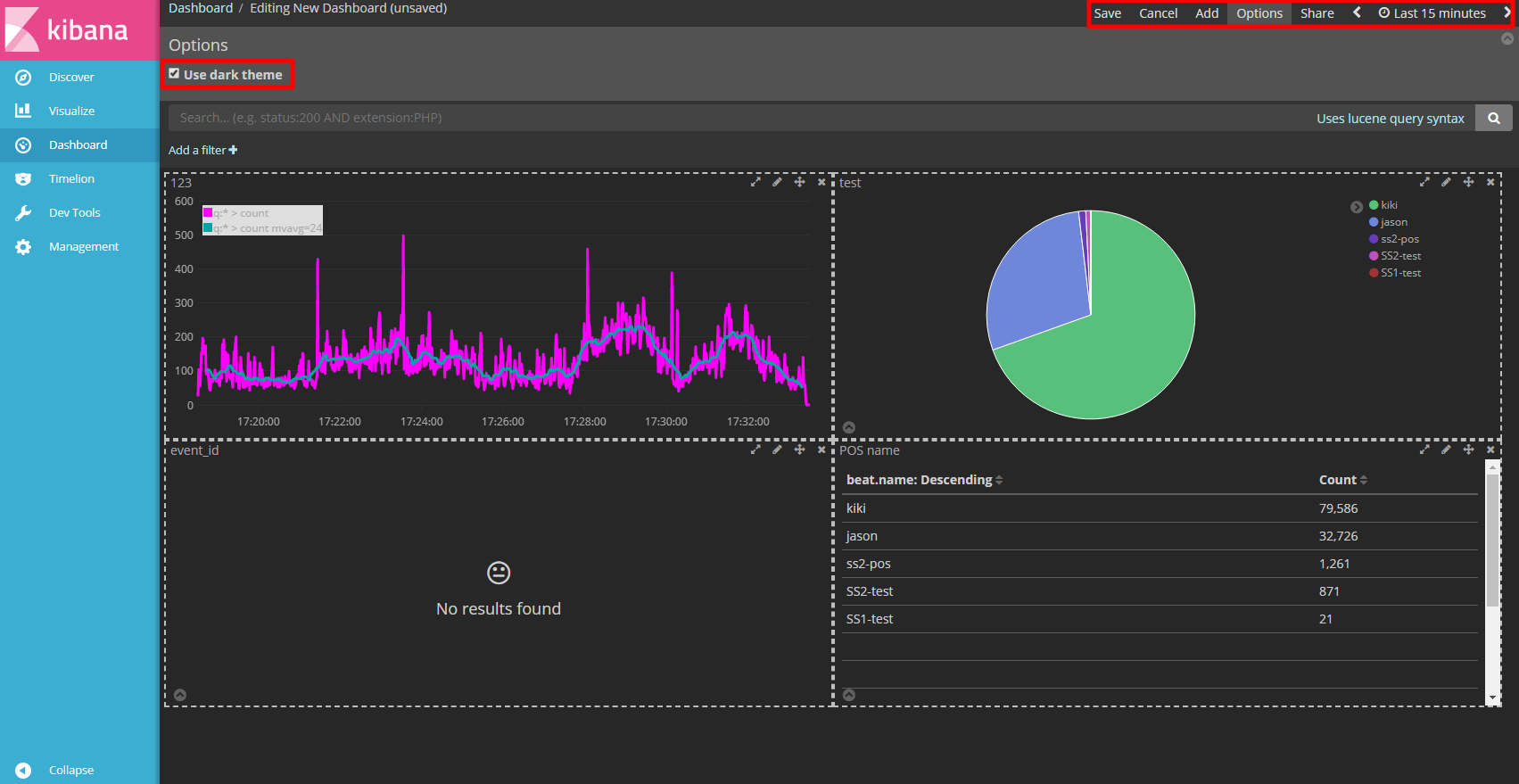Toggle the pie chart legend arrow

[1357, 207]
